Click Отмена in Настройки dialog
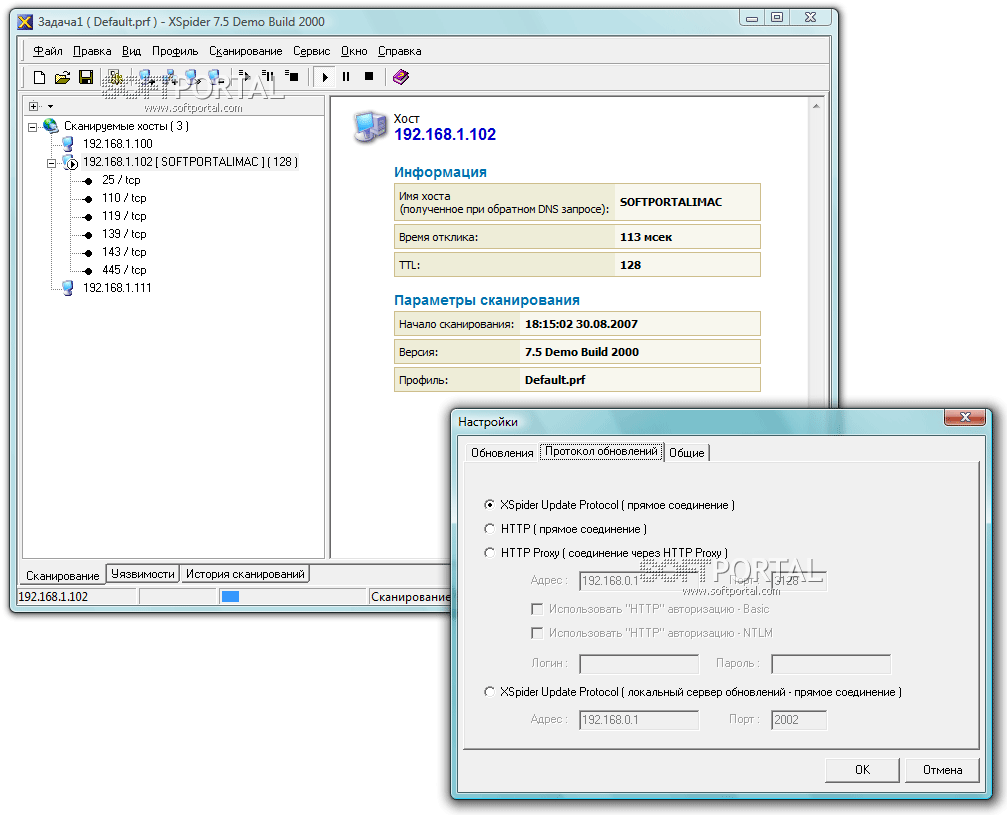 click(x=942, y=770)
